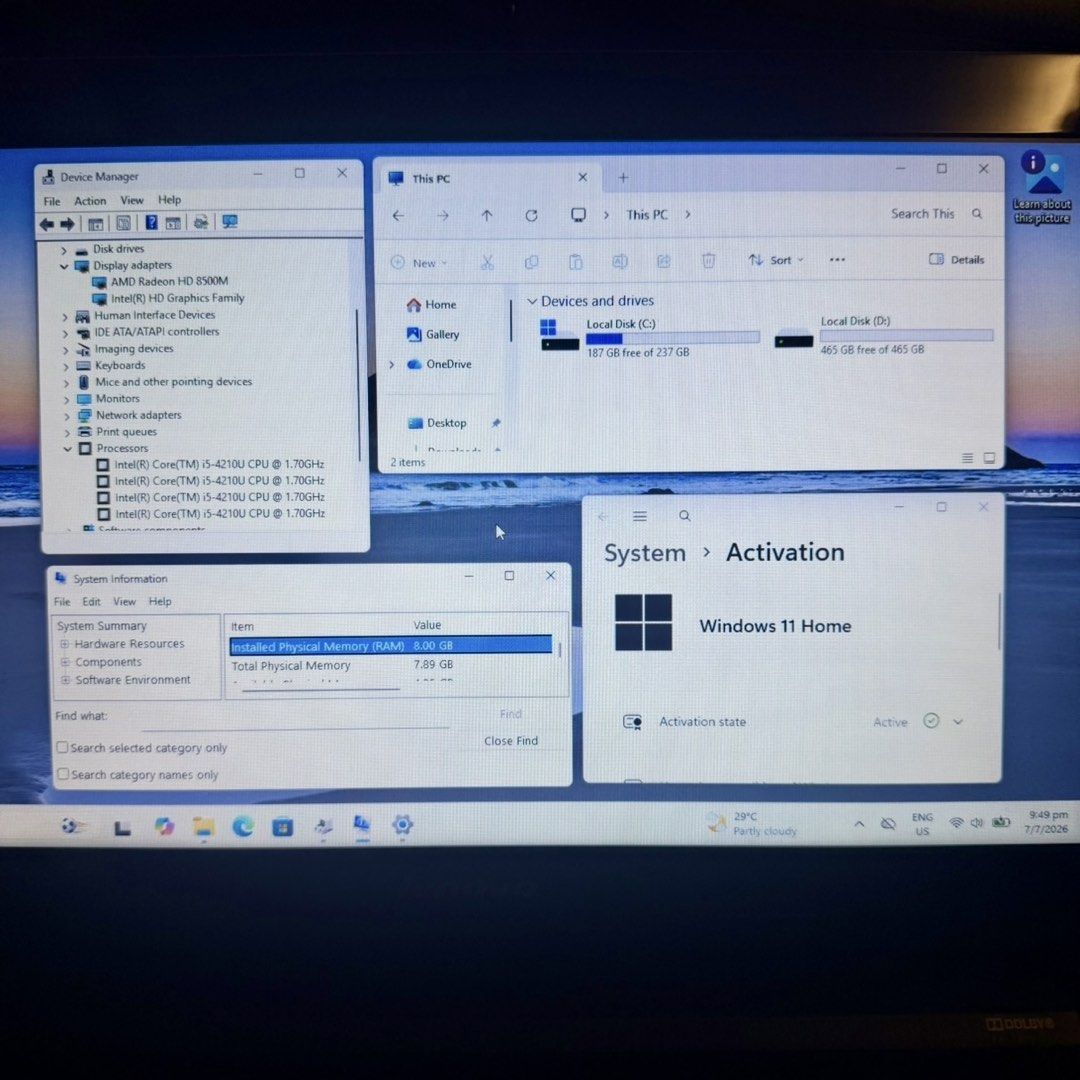
Task: Switch to details list view in This PC
Action: 967,458
